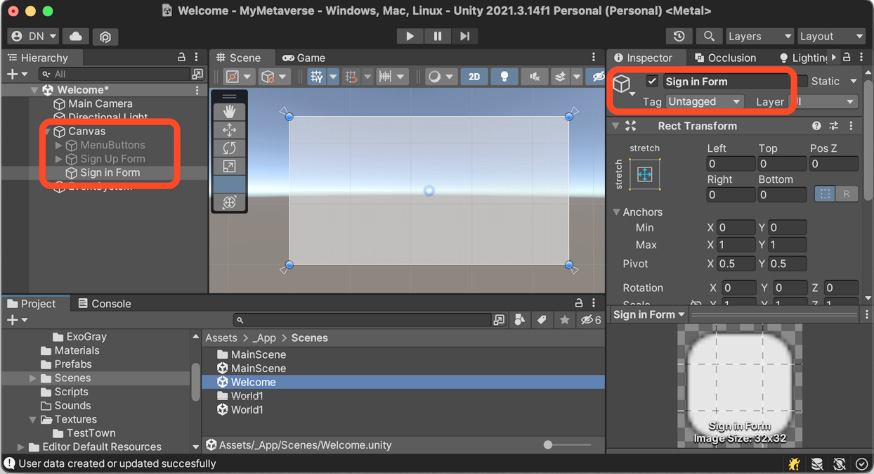Toggle hidden packages count button in Project
Image resolution: width=874 pixels, height=474 pixels.
pos(591,320)
